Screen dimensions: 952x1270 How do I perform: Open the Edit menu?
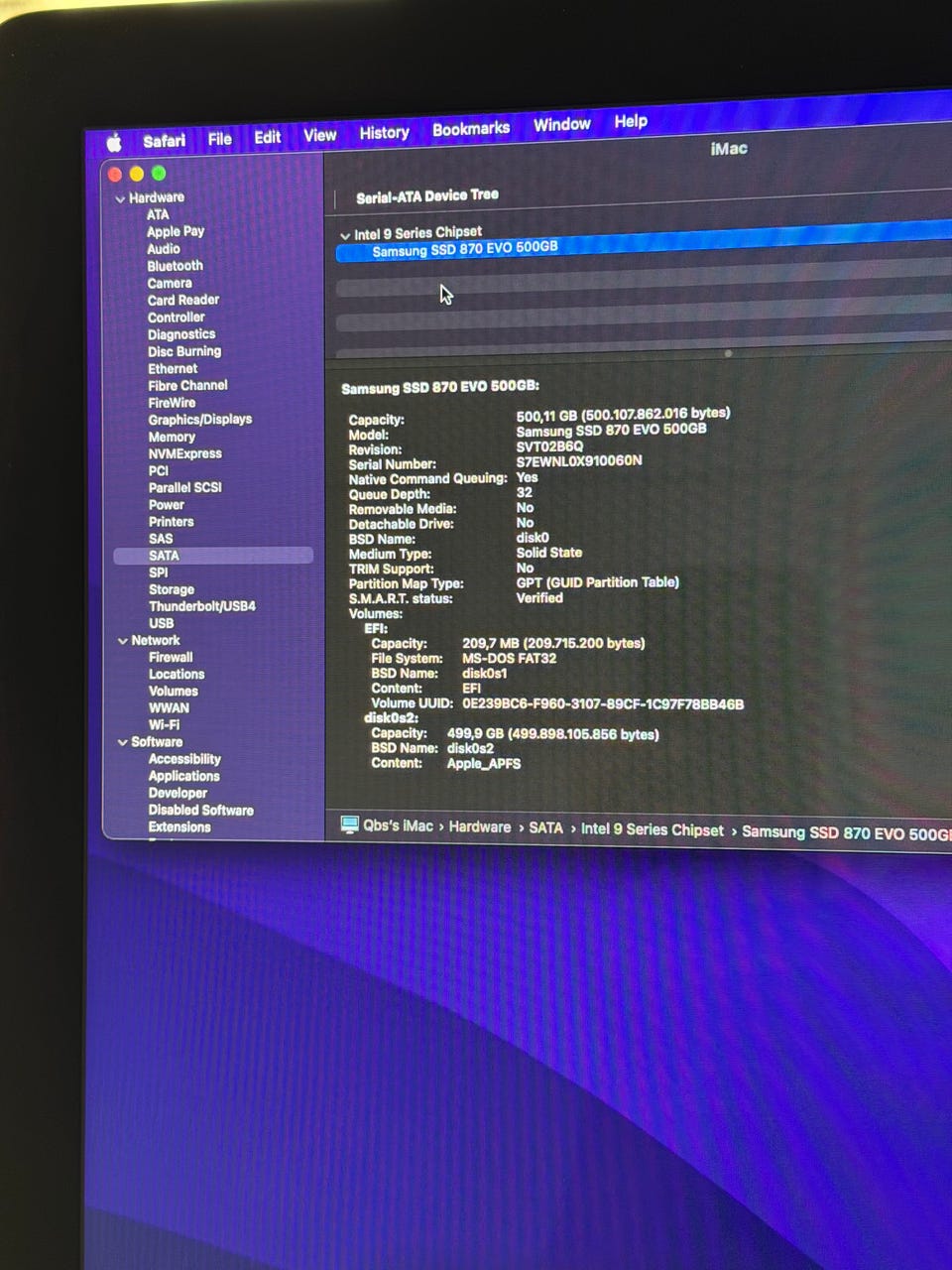(x=267, y=137)
